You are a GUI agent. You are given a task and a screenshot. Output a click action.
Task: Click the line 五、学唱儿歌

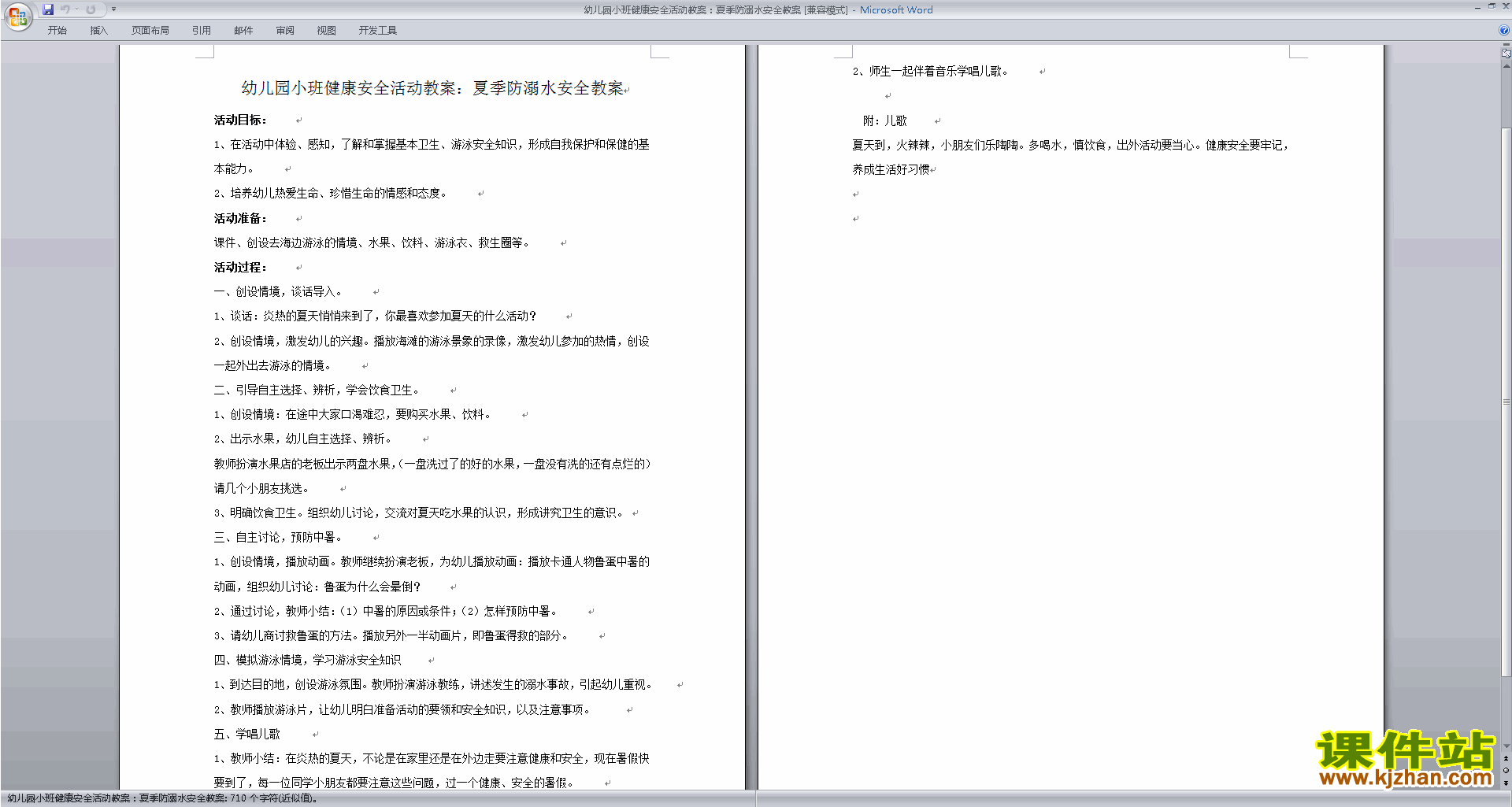tap(247, 735)
